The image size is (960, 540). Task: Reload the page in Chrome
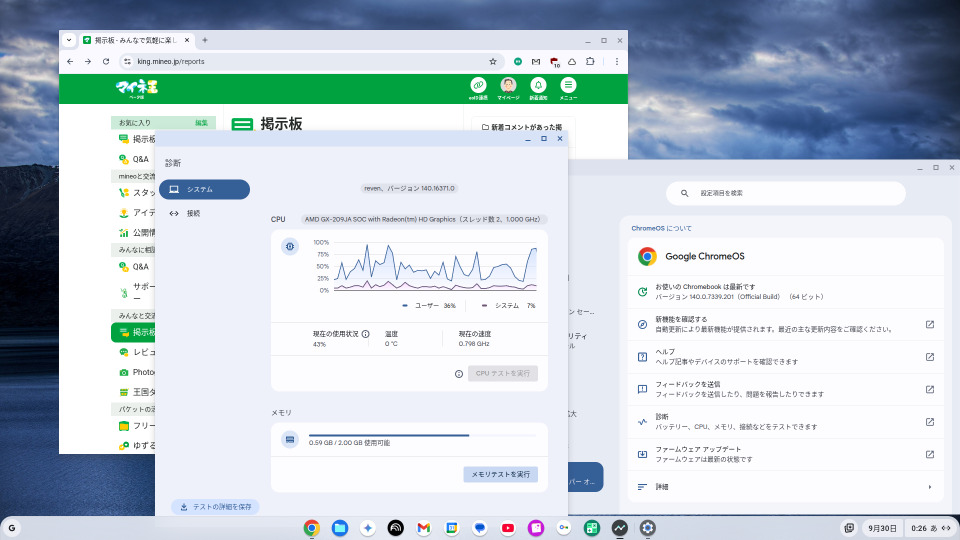click(106, 61)
